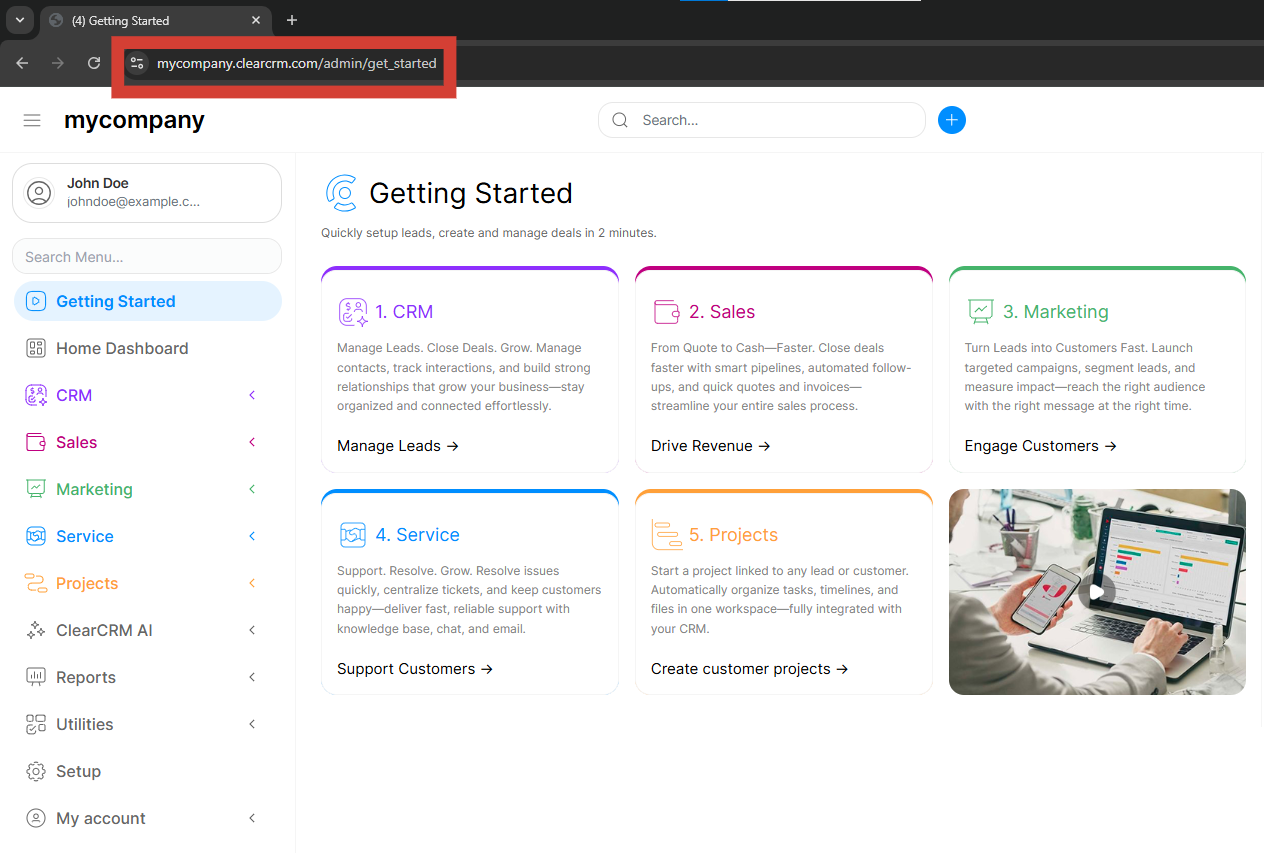Follow the Manage Leads link

[398, 446]
